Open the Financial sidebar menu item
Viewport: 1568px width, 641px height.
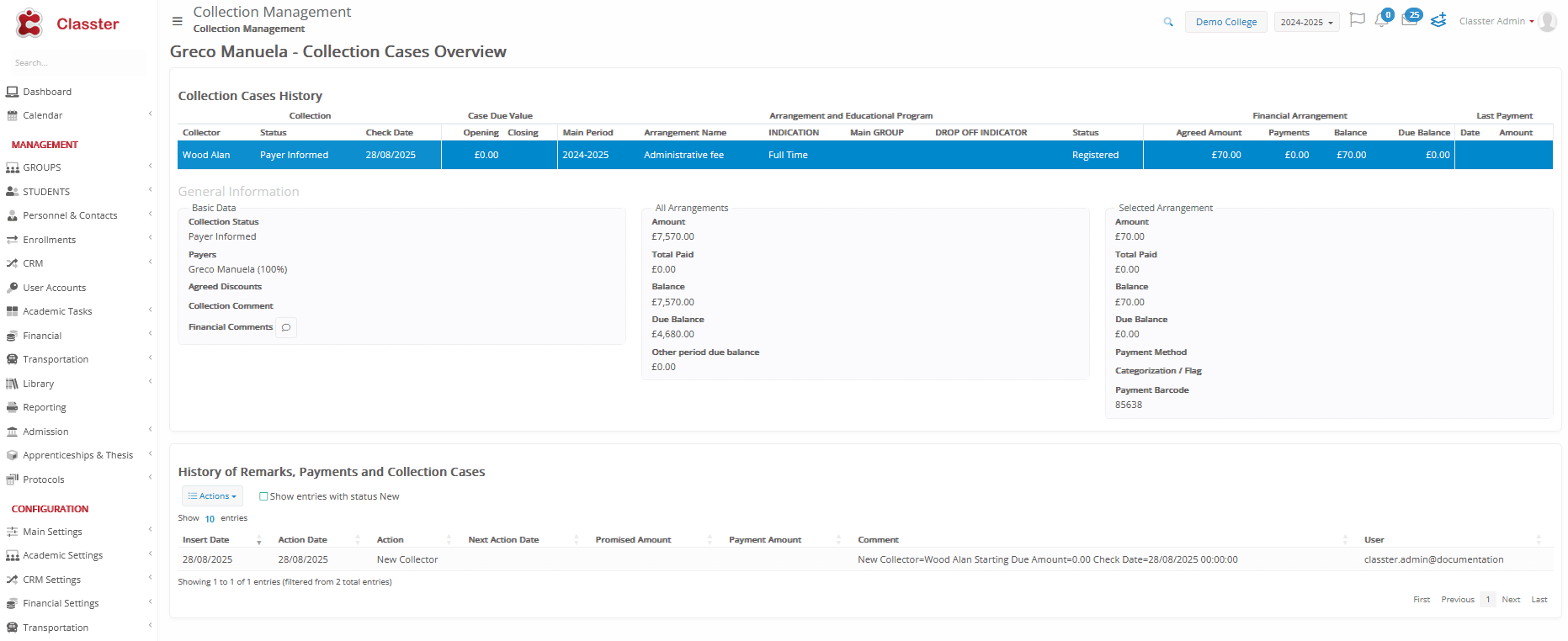pos(42,336)
